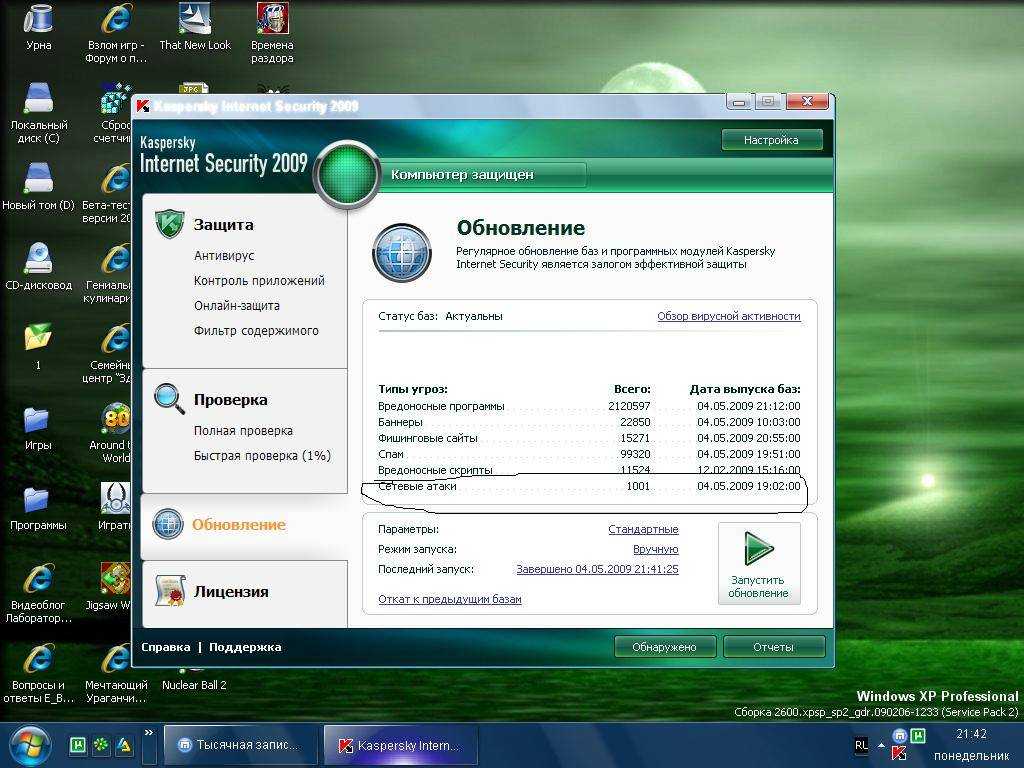Click the Спам count 99320
The image size is (1024, 768).
(x=635, y=454)
